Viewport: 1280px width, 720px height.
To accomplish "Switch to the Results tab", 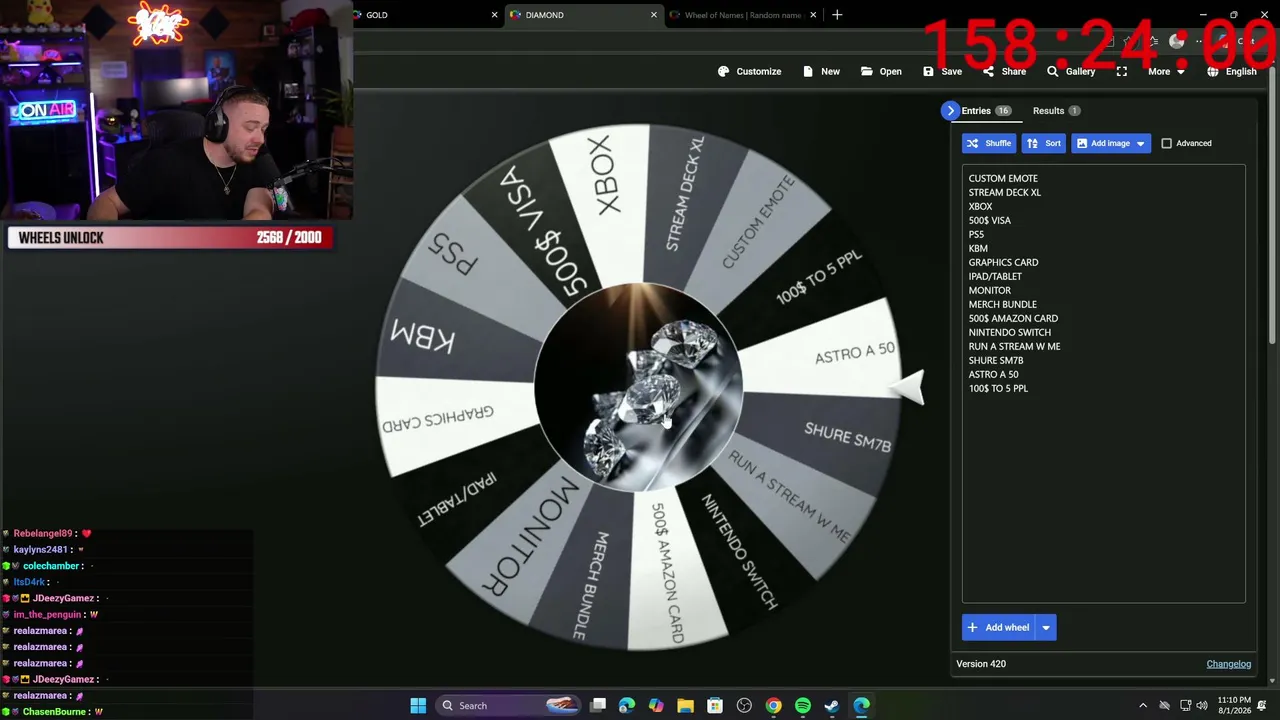I will point(1056,111).
